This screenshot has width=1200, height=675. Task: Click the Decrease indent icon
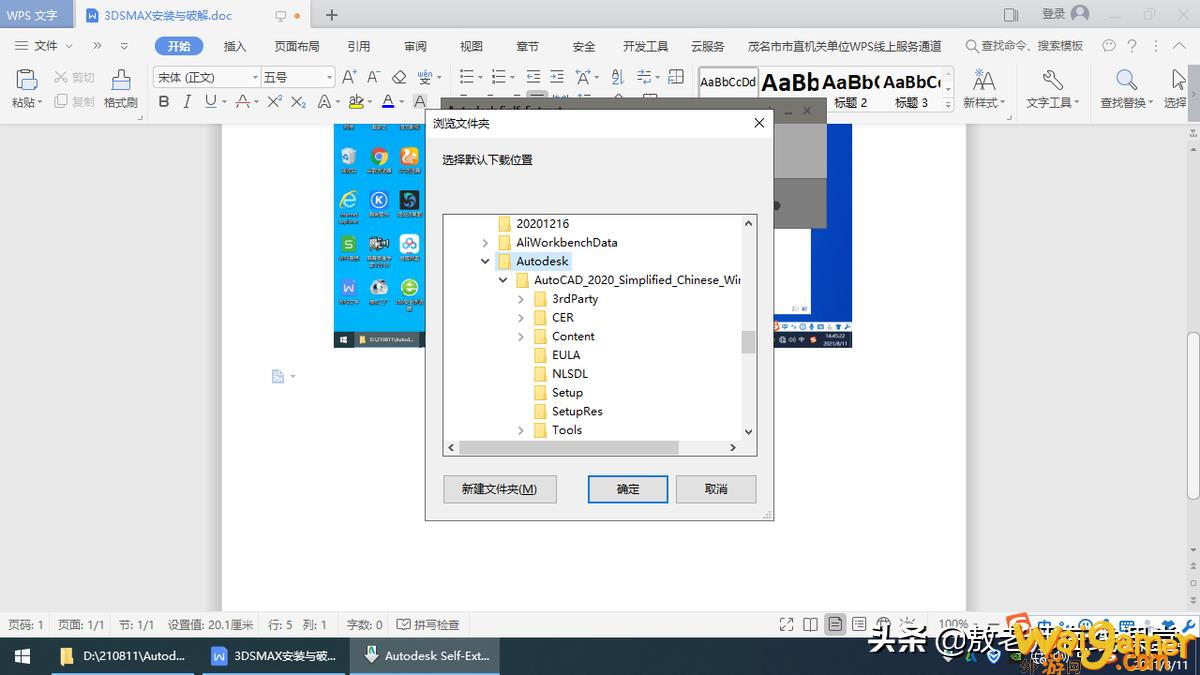point(532,77)
